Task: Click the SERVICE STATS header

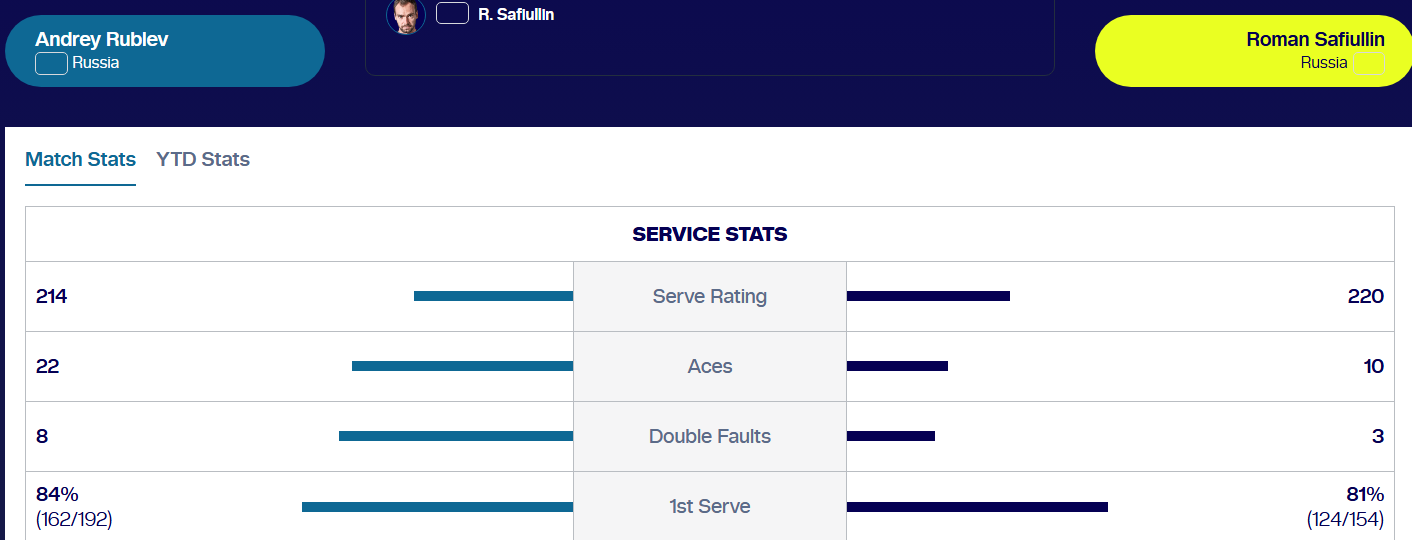Action: pos(710,234)
